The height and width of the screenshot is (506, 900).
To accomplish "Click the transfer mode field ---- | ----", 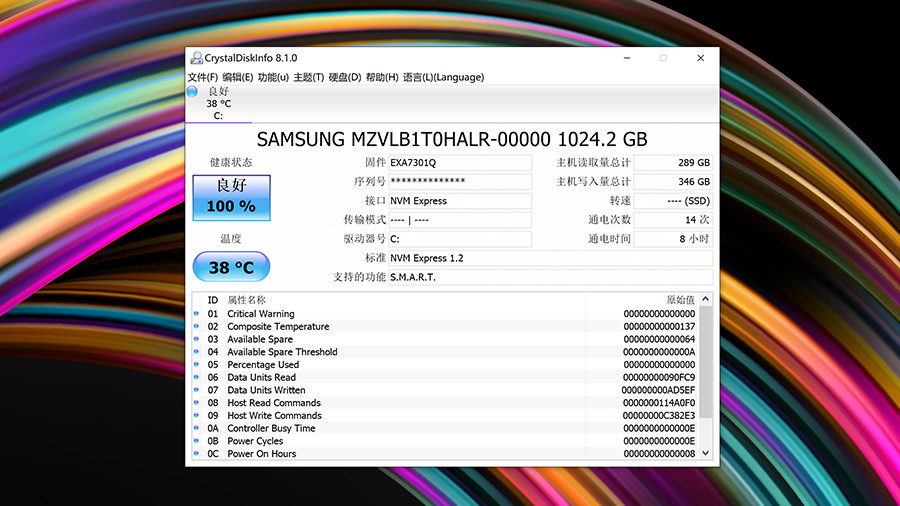I will pyautogui.click(x=460, y=220).
